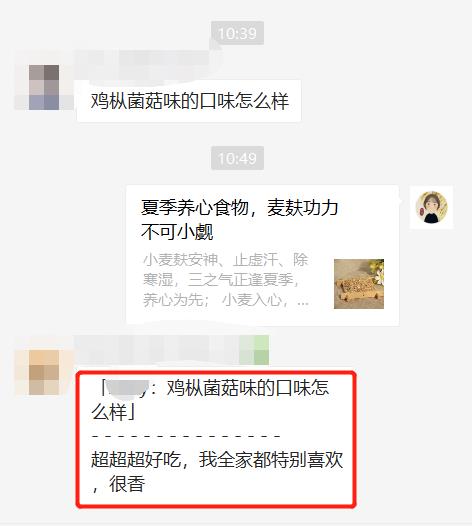
Task: Click the ，很香 last line of reply
Action: click(118, 484)
